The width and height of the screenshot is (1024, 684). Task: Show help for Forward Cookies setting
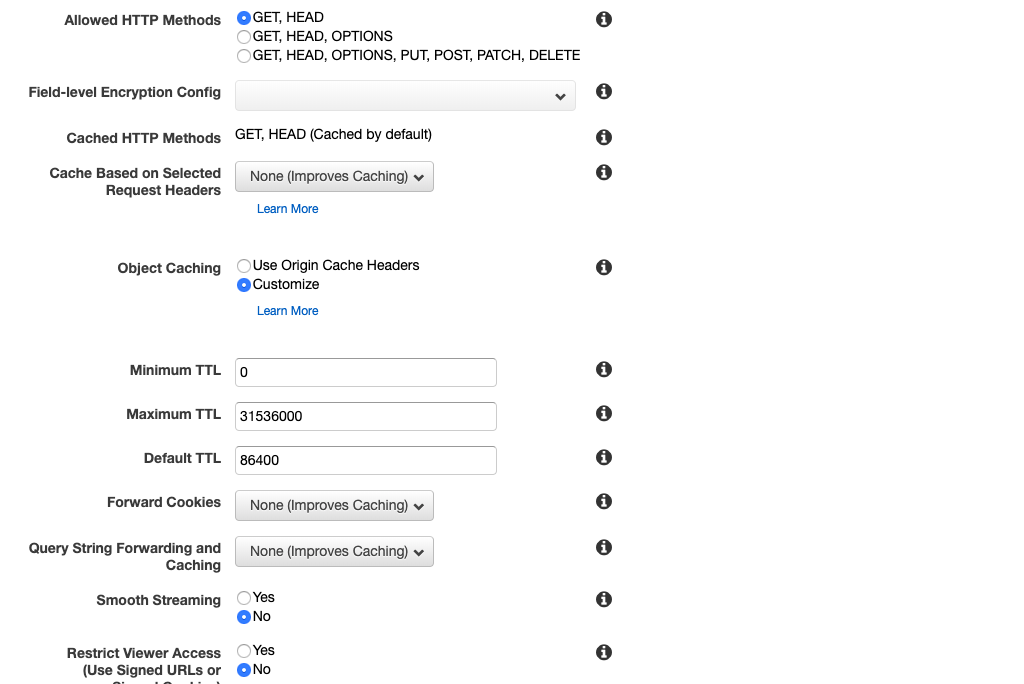pos(604,501)
